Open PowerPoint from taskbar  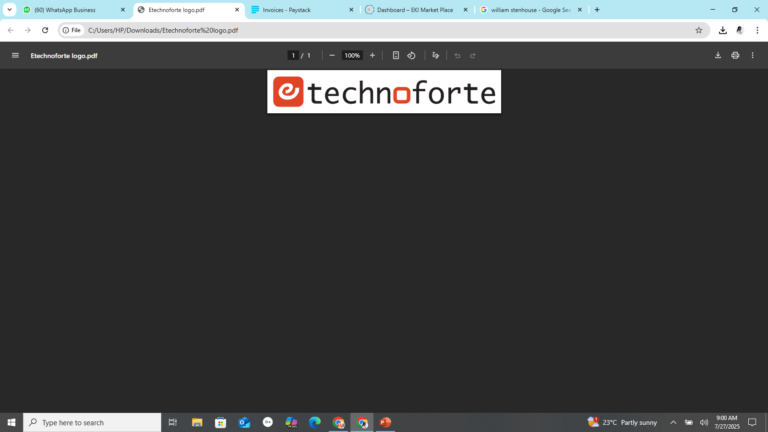coord(385,422)
